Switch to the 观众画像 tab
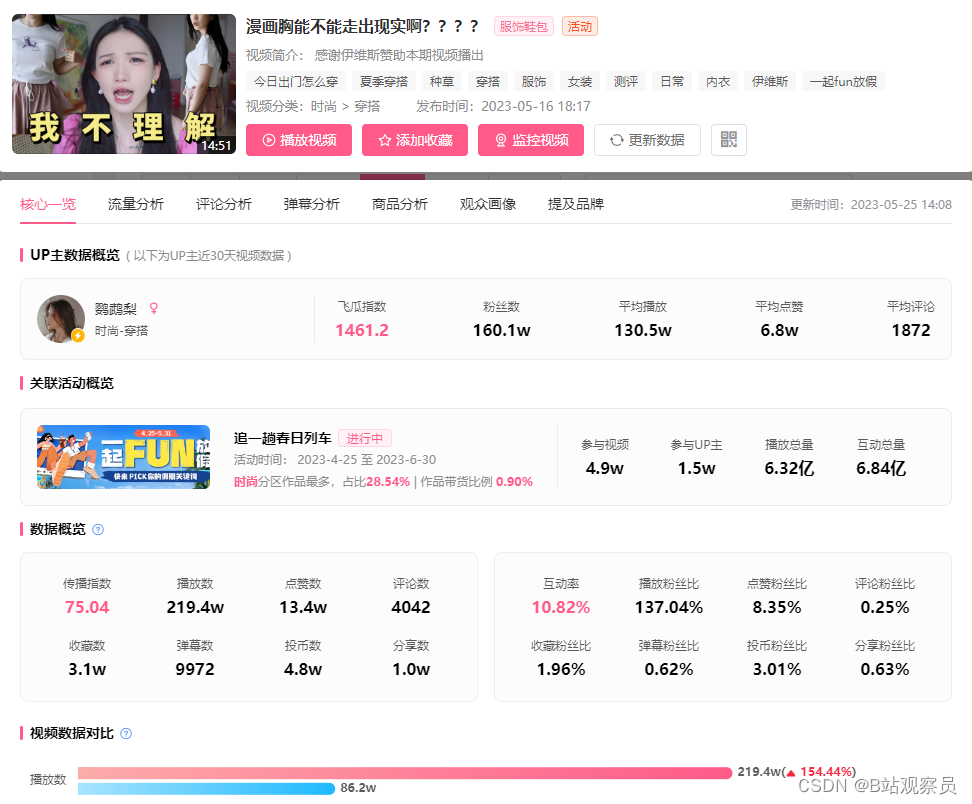972x804 pixels. tap(488, 204)
